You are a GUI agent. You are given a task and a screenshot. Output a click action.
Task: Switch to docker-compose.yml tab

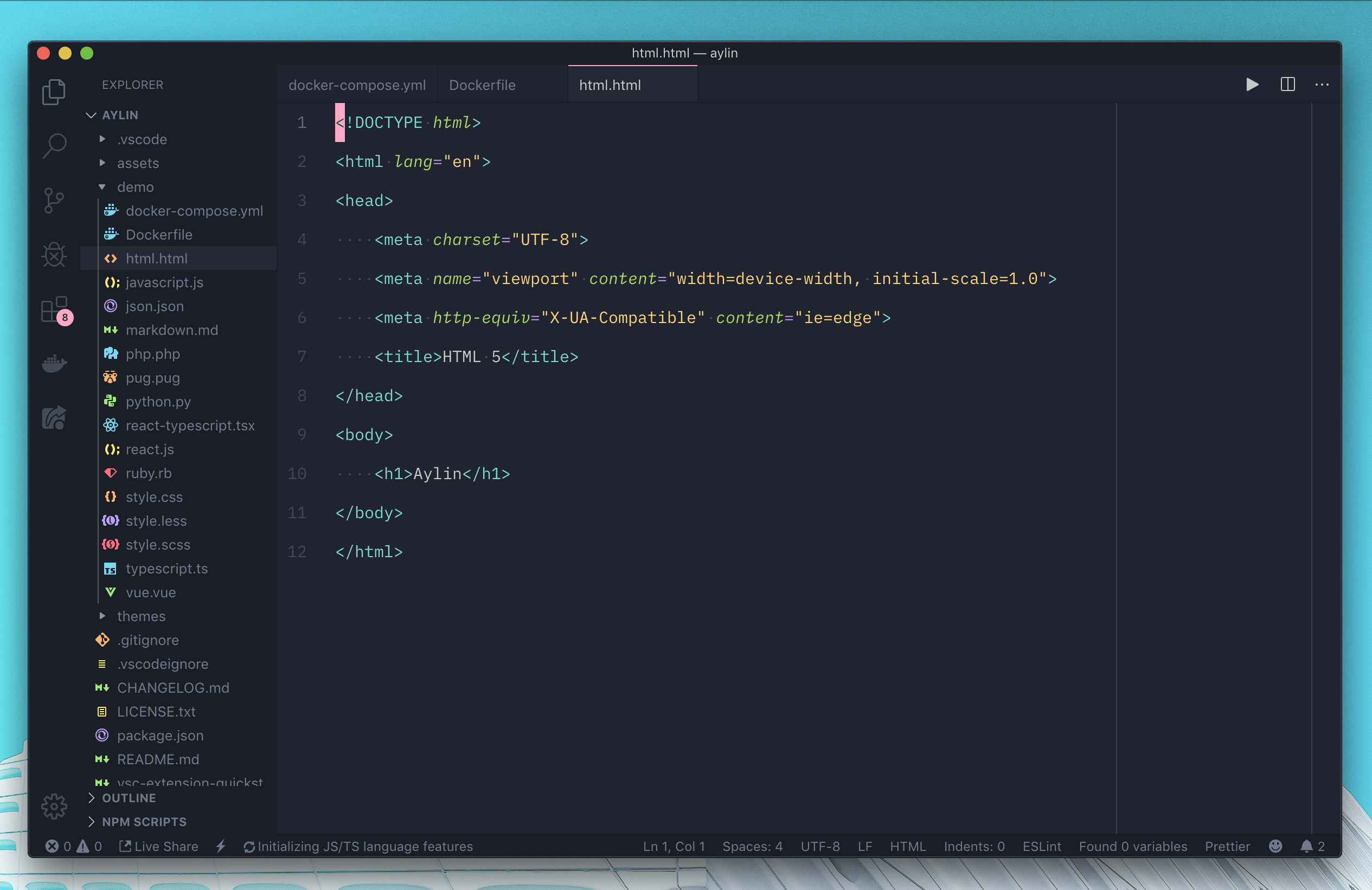[x=357, y=85]
